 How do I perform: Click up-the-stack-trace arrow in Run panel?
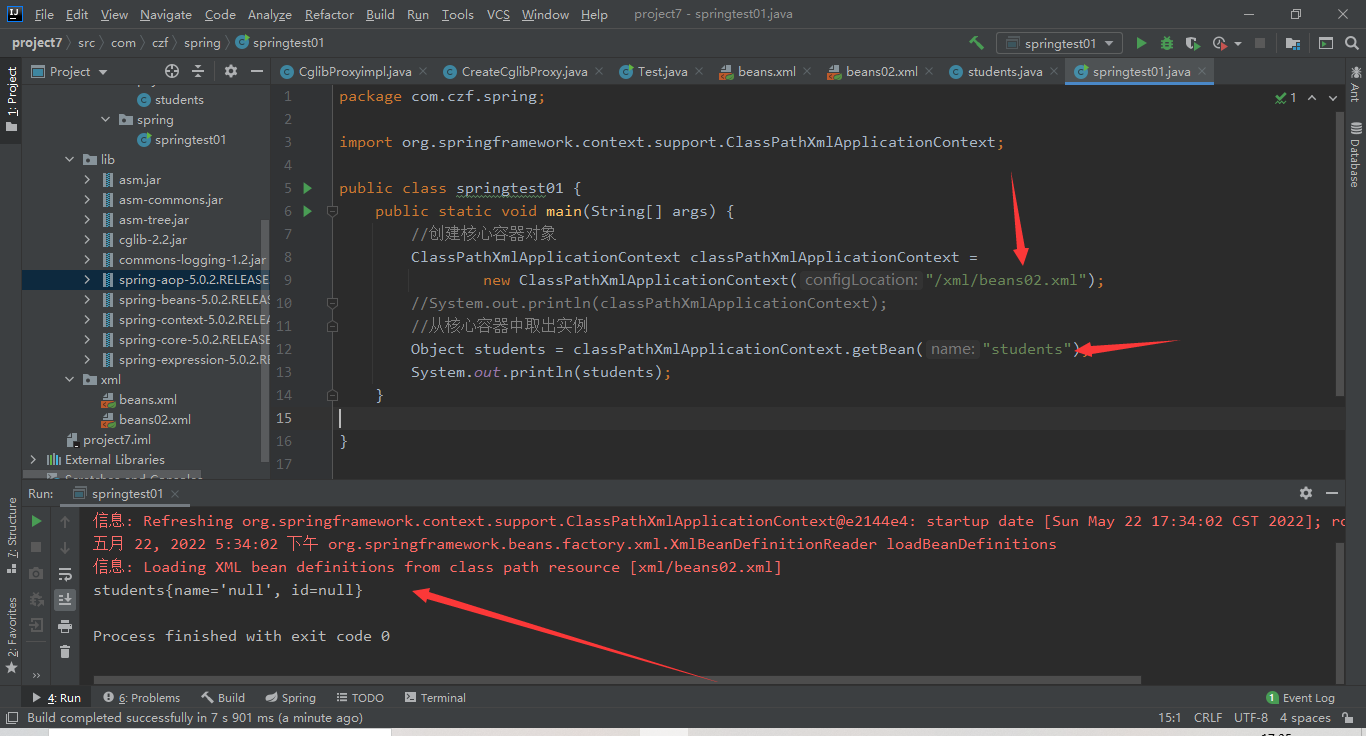(65, 521)
